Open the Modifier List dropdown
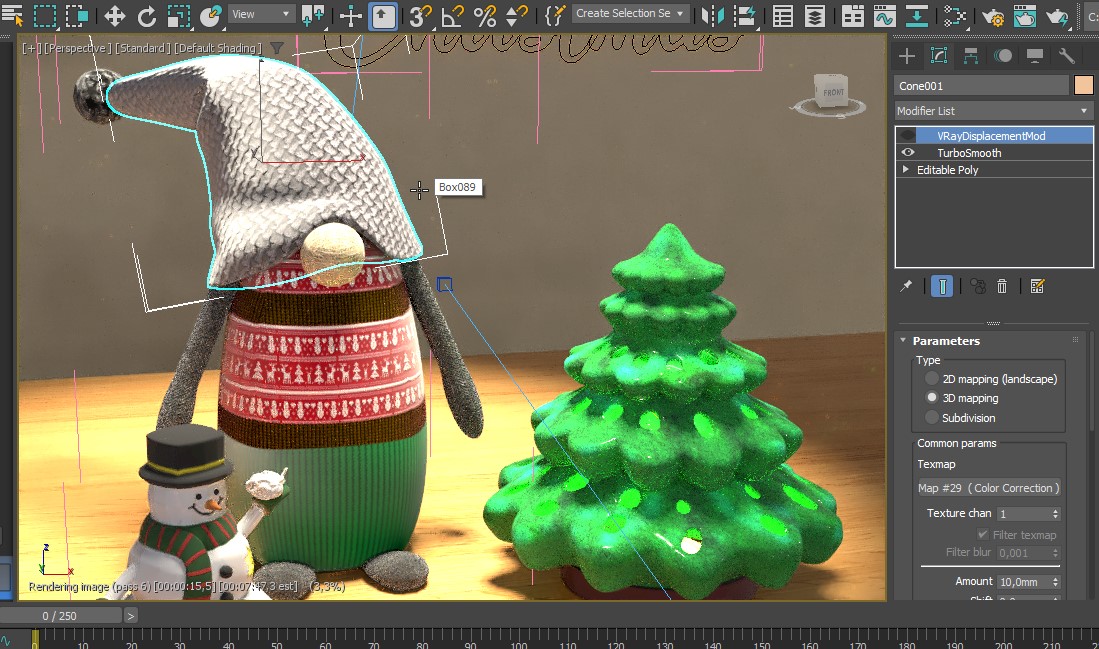The image size is (1099, 649). coord(993,111)
